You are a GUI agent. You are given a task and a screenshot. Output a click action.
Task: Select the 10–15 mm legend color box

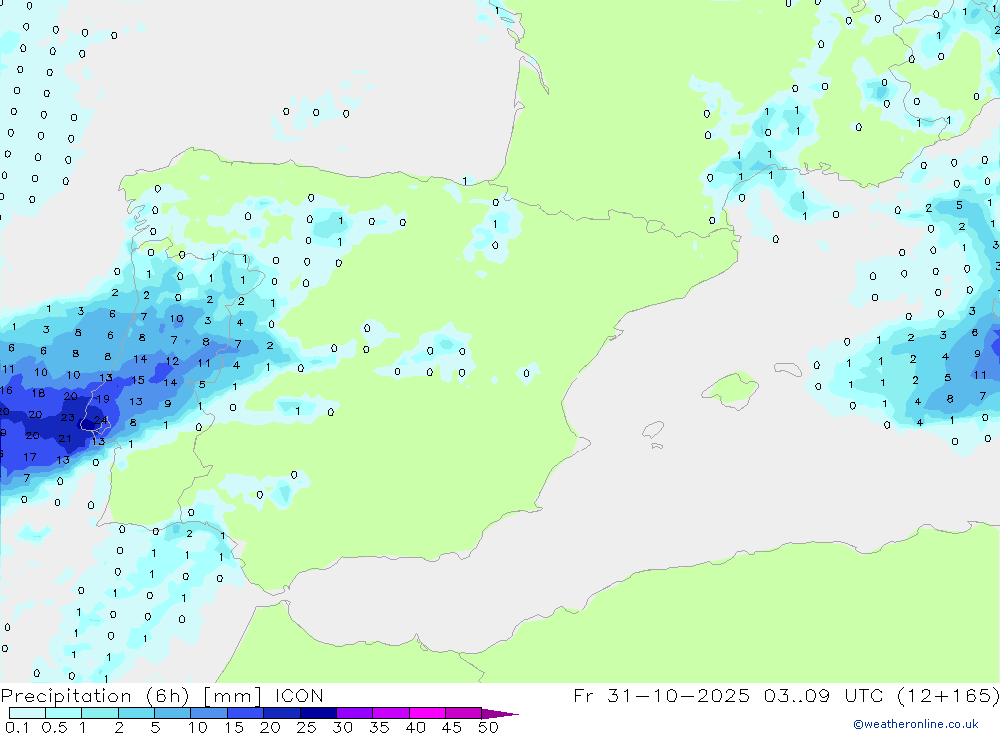point(209,713)
